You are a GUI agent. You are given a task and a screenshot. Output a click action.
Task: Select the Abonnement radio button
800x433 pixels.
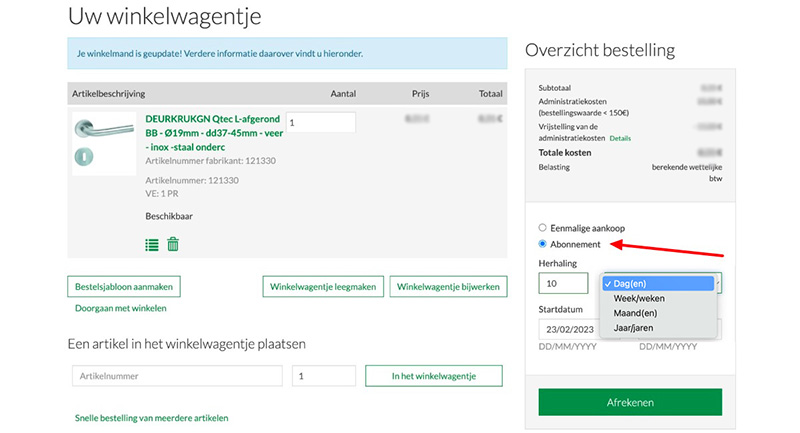[x=543, y=244]
